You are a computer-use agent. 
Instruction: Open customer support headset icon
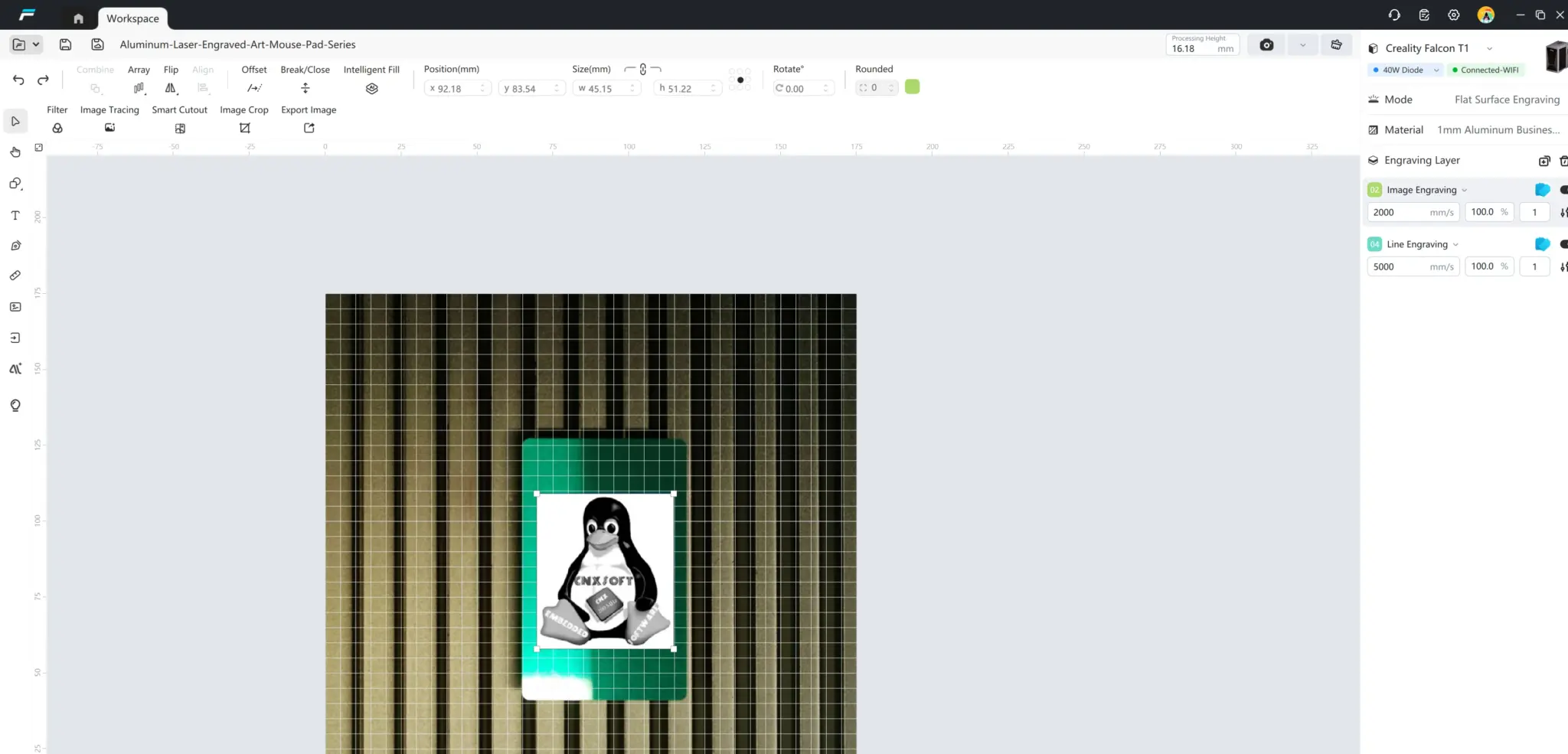1394,15
